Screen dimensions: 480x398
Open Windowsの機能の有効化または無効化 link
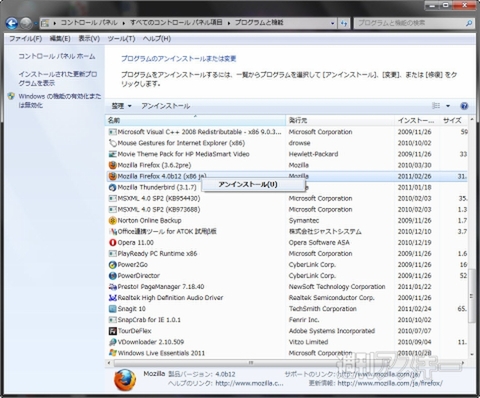click(60, 101)
